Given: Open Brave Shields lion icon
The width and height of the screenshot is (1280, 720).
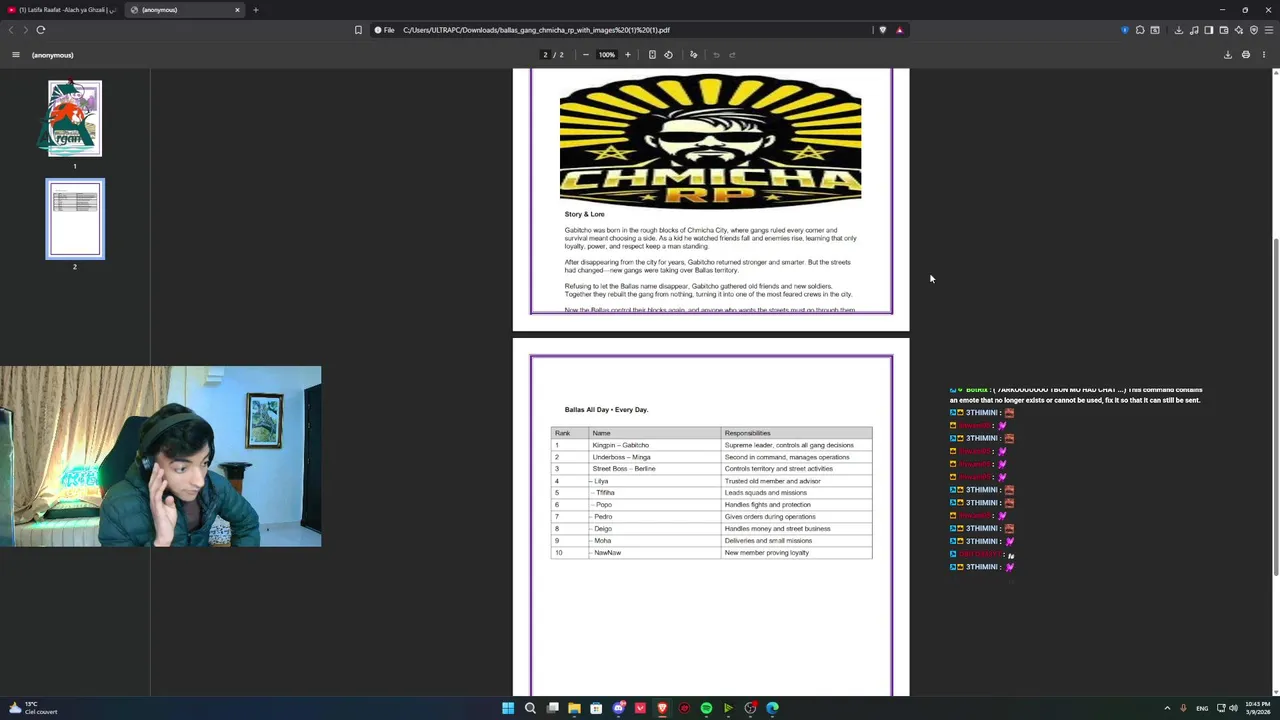Looking at the screenshot, I should pyautogui.click(x=882, y=30).
